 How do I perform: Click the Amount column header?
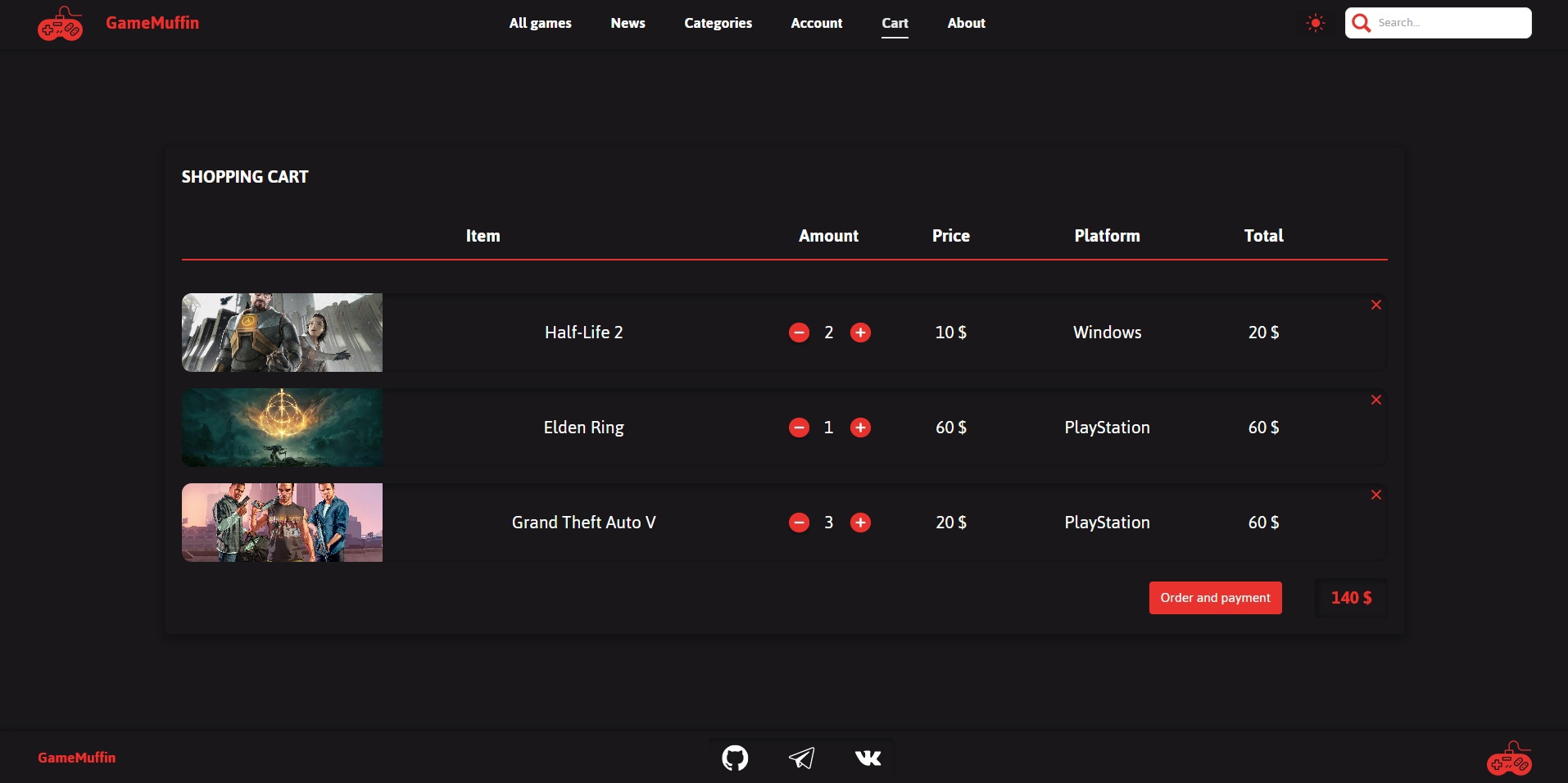tap(829, 236)
